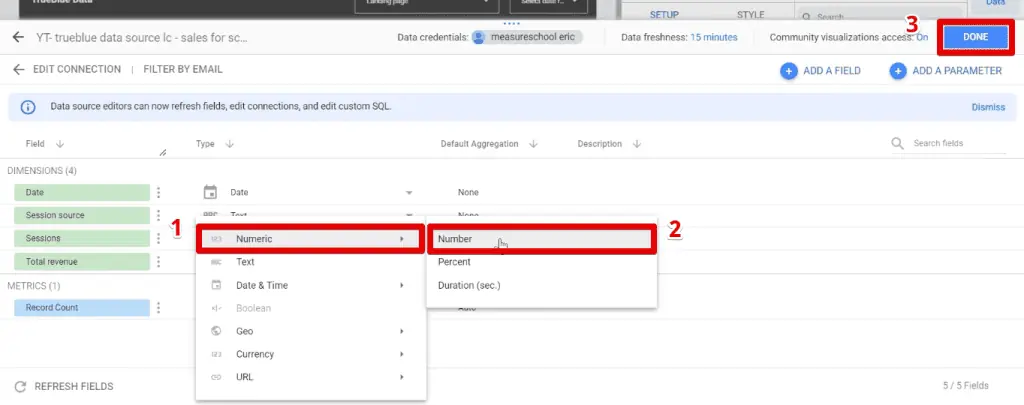Click the blue DONE button
The width and height of the screenshot is (1024, 405).
pos(975,37)
